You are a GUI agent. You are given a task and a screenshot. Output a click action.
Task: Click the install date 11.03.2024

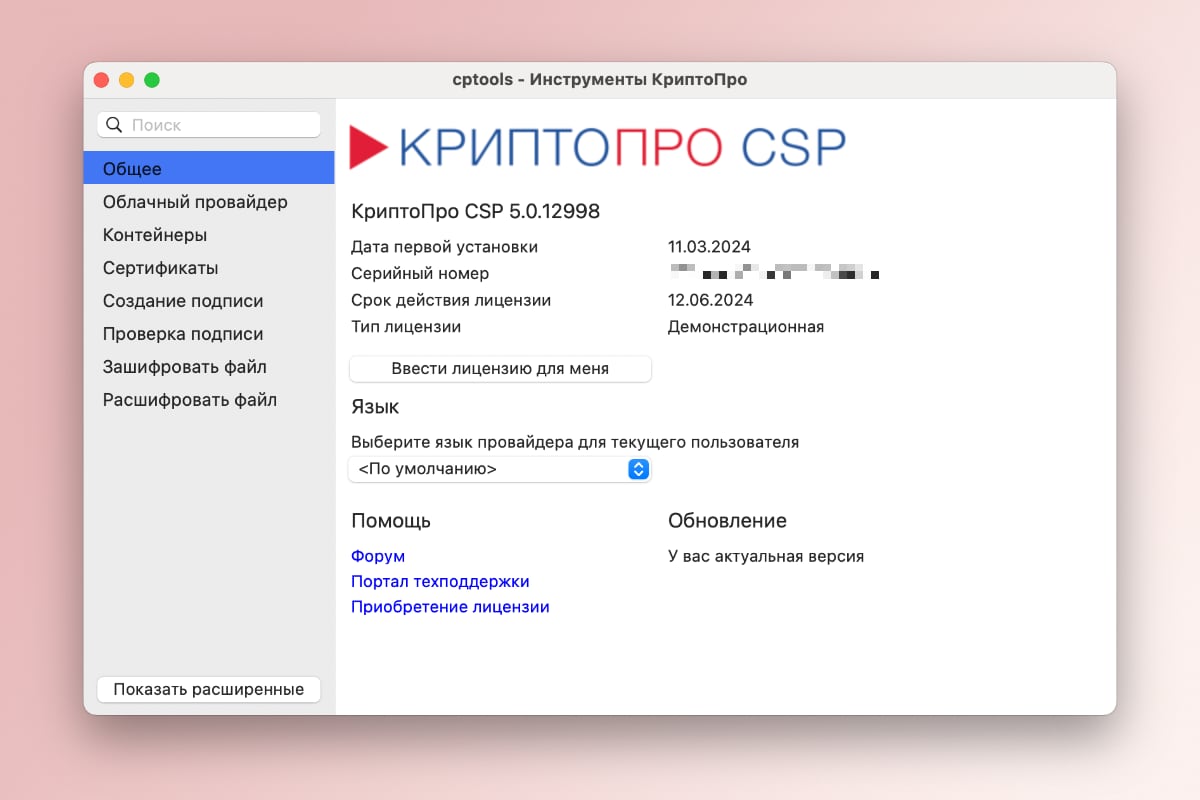[709, 247]
